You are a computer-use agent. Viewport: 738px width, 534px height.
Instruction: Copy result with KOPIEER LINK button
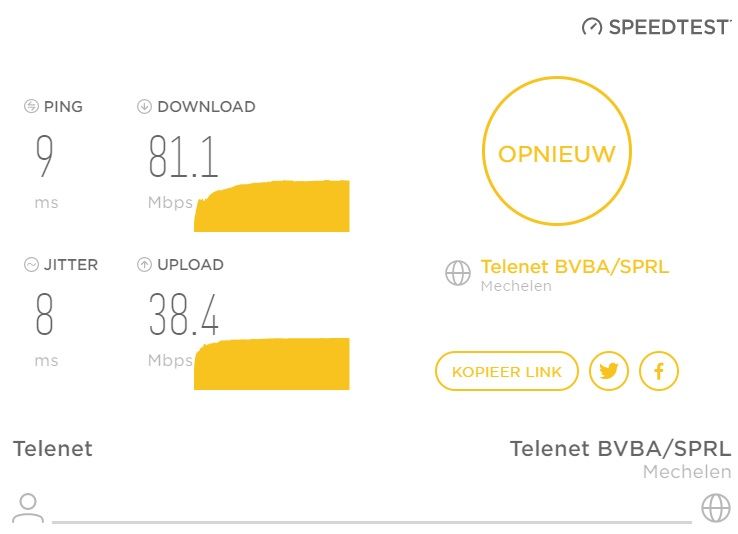[507, 371]
